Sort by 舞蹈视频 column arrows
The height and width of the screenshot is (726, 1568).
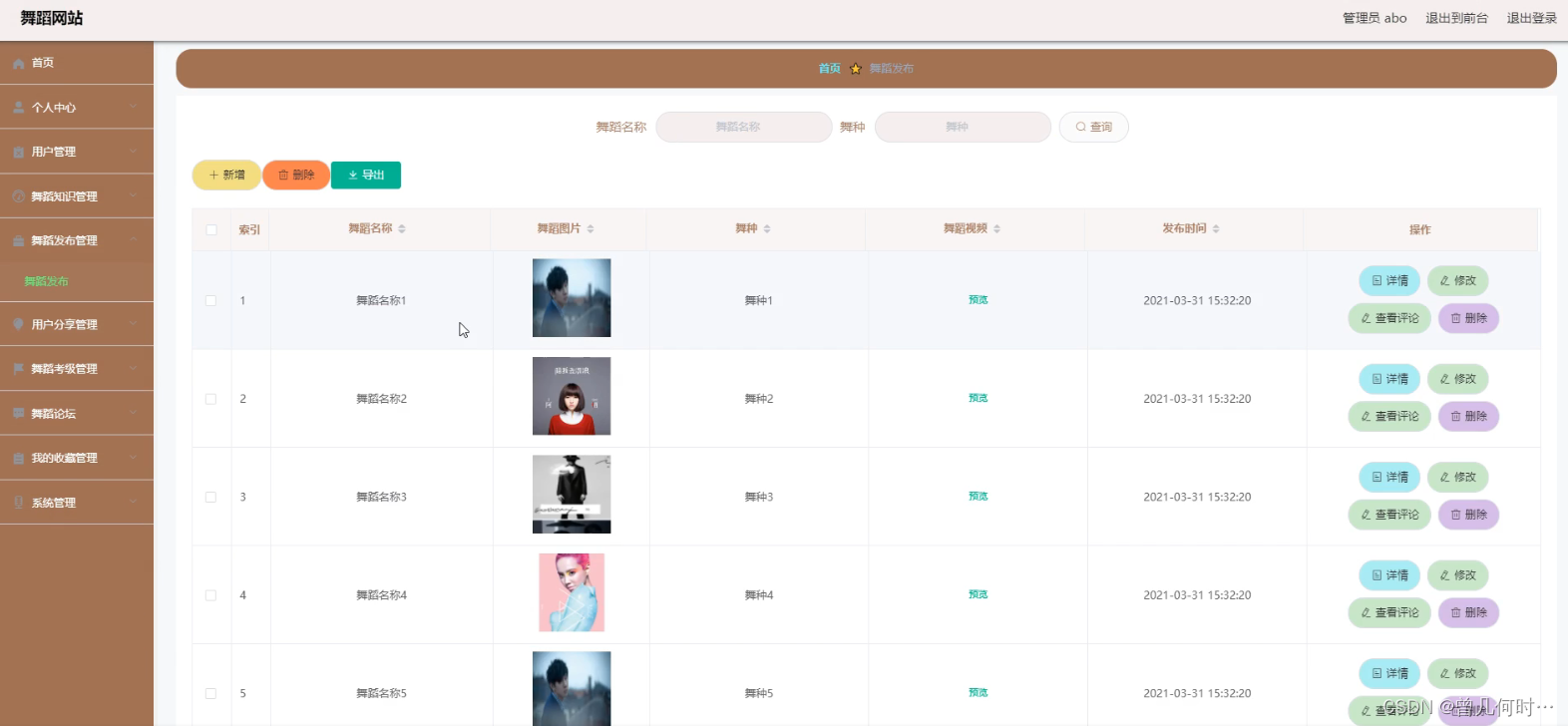tap(996, 229)
